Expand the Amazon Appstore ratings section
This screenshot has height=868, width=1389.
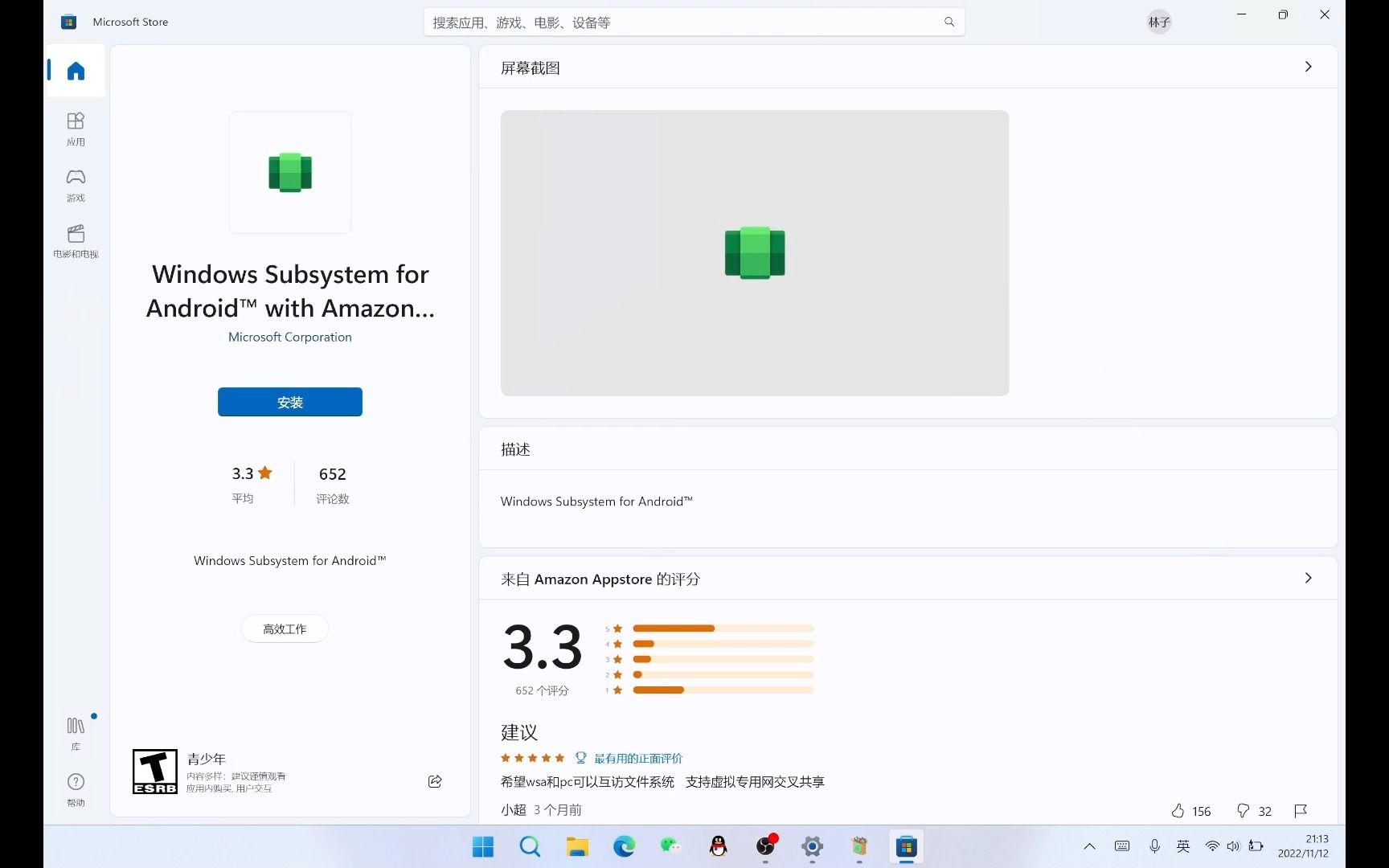[x=1308, y=578]
